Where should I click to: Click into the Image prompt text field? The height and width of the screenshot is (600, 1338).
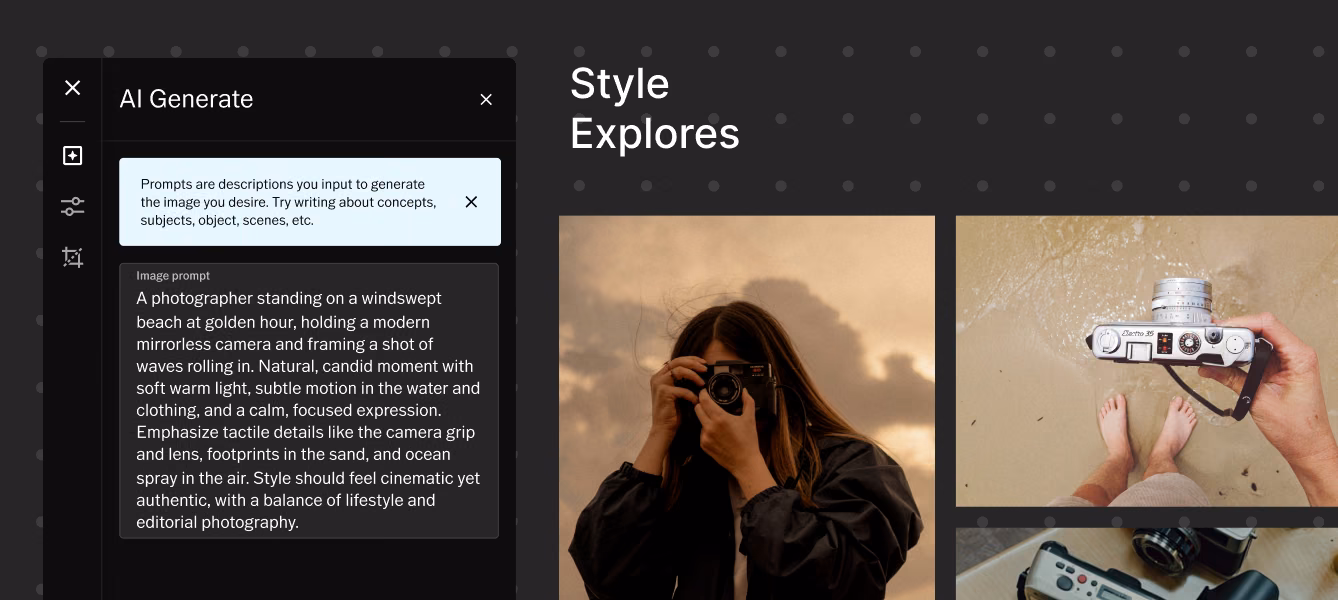(x=309, y=401)
